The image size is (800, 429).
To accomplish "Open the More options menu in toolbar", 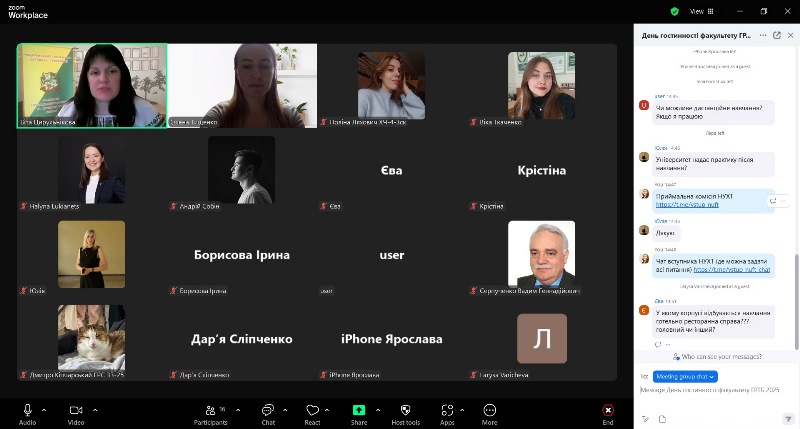I will coord(489,414).
